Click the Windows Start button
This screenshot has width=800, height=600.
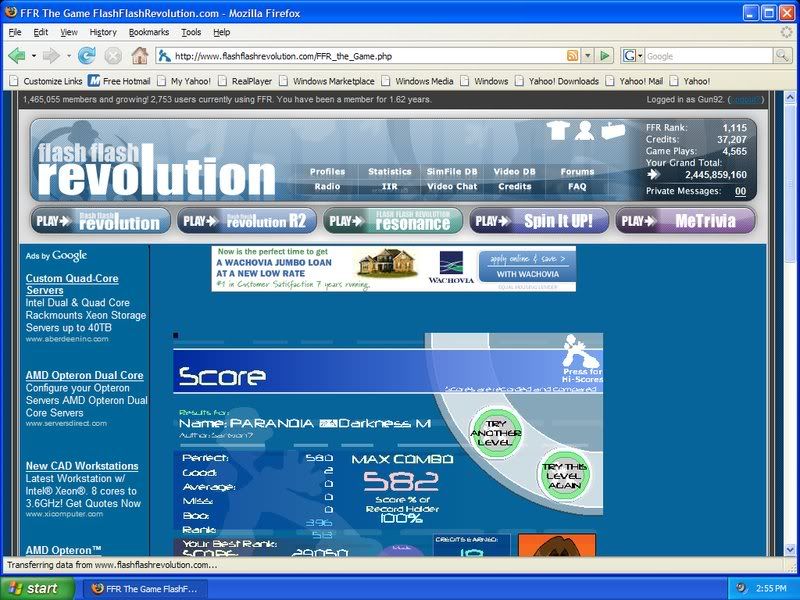[x=34, y=588]
